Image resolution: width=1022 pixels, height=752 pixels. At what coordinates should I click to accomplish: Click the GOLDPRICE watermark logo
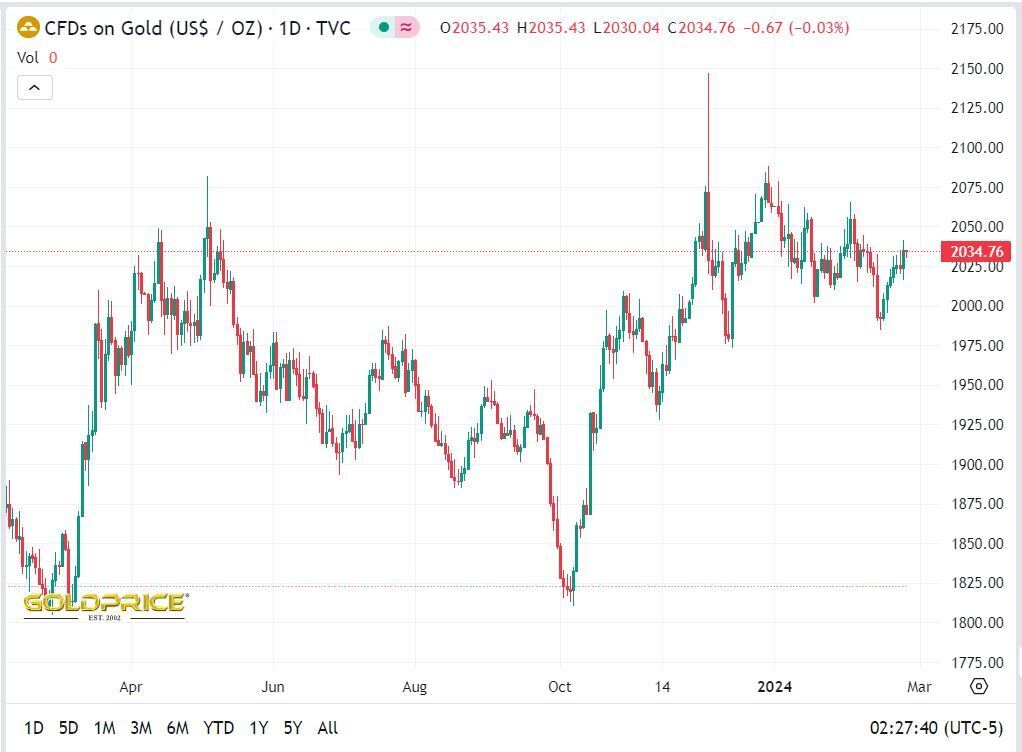coord(104,604)
